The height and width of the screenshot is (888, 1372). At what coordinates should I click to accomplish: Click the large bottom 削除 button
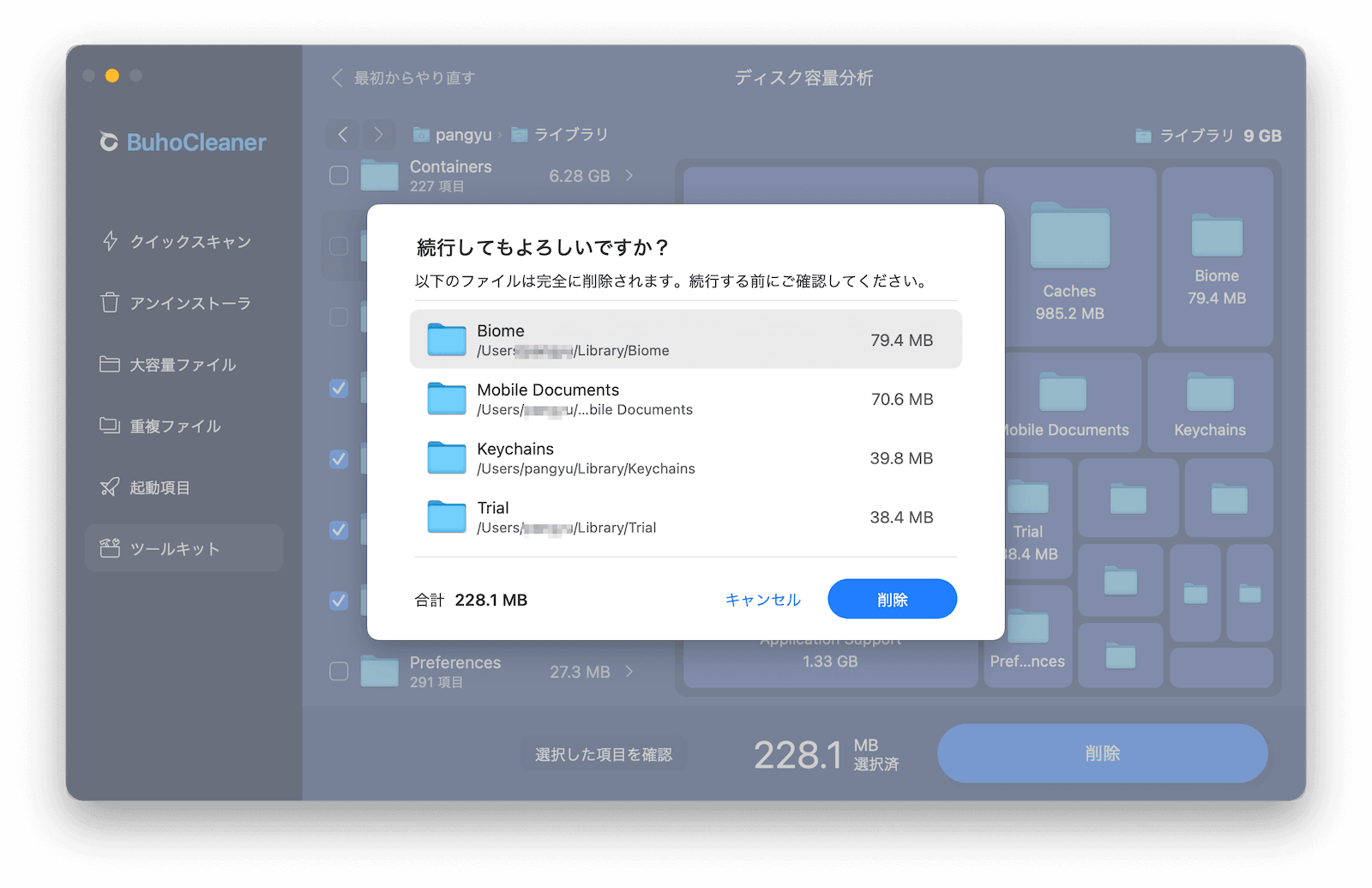point(1102,753)
